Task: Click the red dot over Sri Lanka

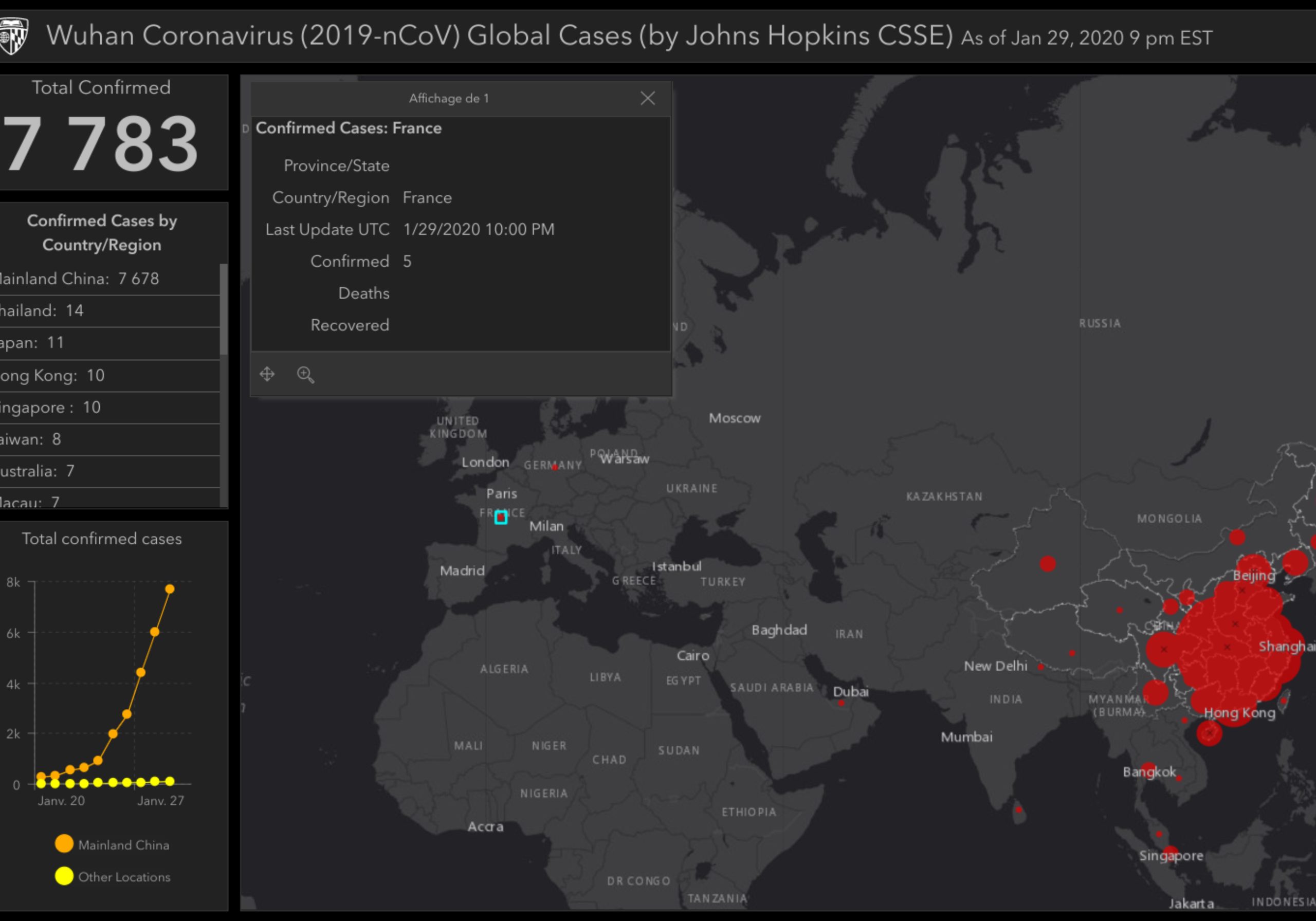Action: click(x=1018, y=810)
